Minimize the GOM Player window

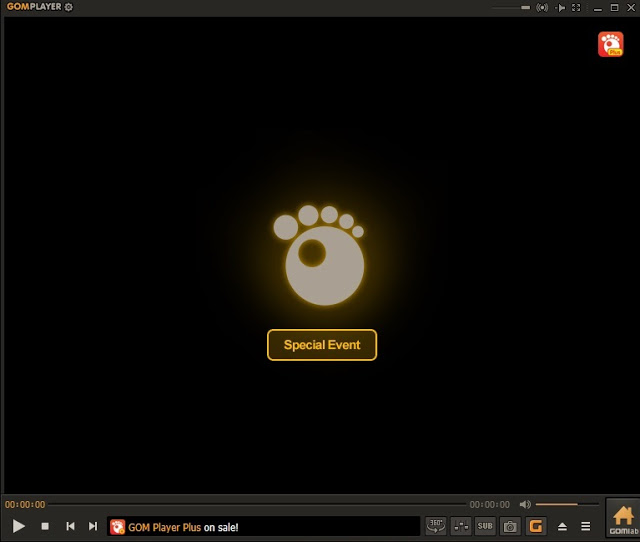click(x=598, y=8)
